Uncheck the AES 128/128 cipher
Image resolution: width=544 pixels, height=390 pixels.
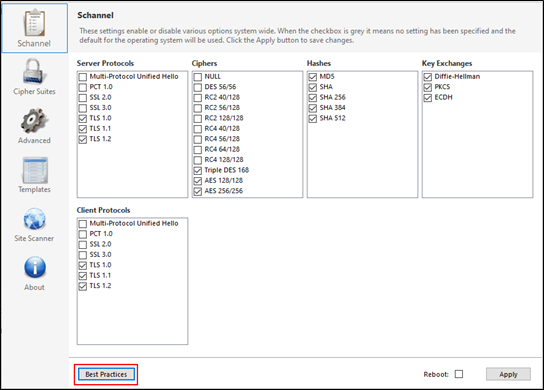pyautogui.click(x=198, y=181)
